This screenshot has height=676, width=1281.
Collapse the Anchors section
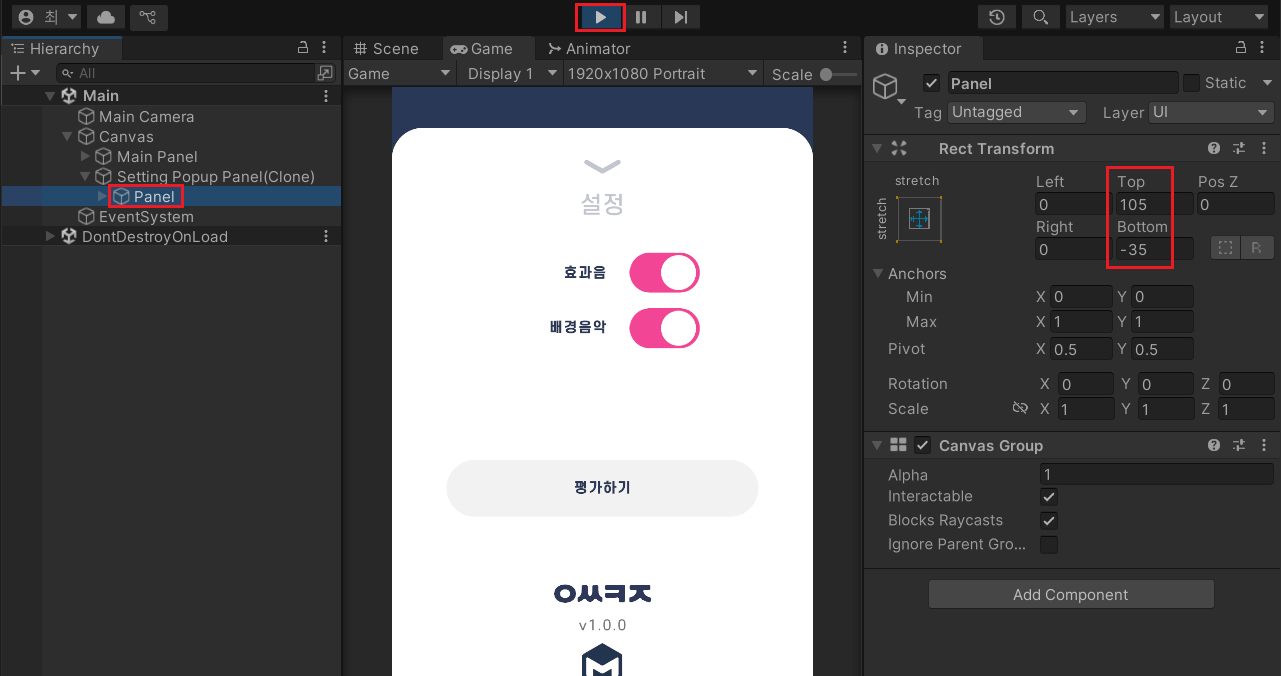[878, 273]
